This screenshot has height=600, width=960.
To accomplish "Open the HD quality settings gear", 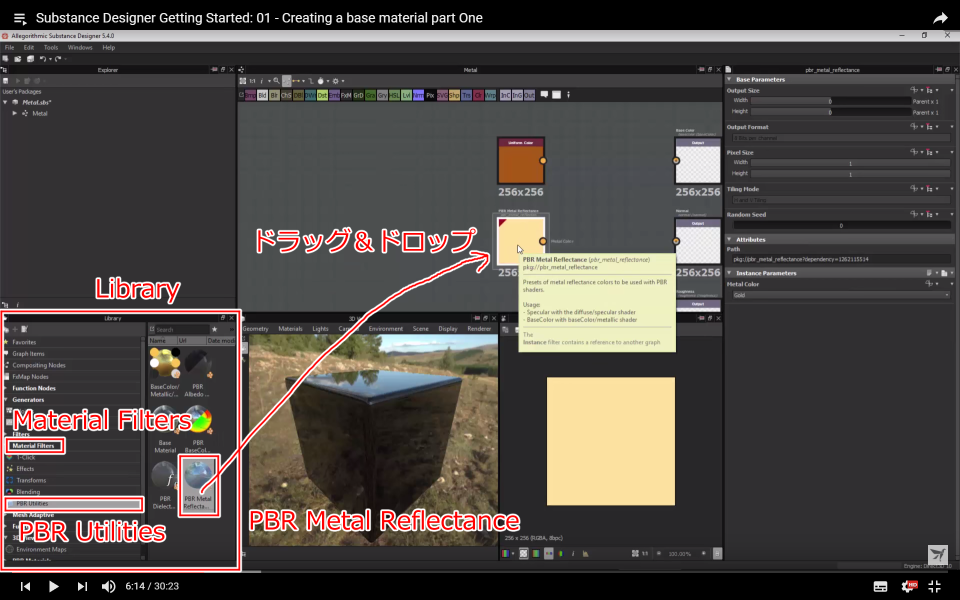I will [909, 586].
